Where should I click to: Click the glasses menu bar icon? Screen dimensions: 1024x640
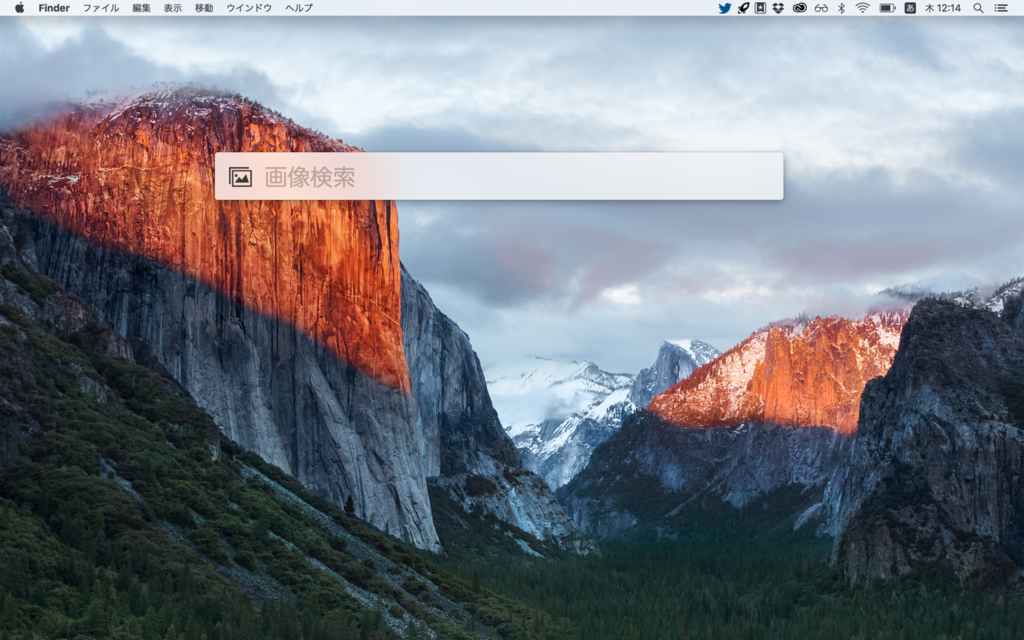pyautogui.click(x=822, y=8)
